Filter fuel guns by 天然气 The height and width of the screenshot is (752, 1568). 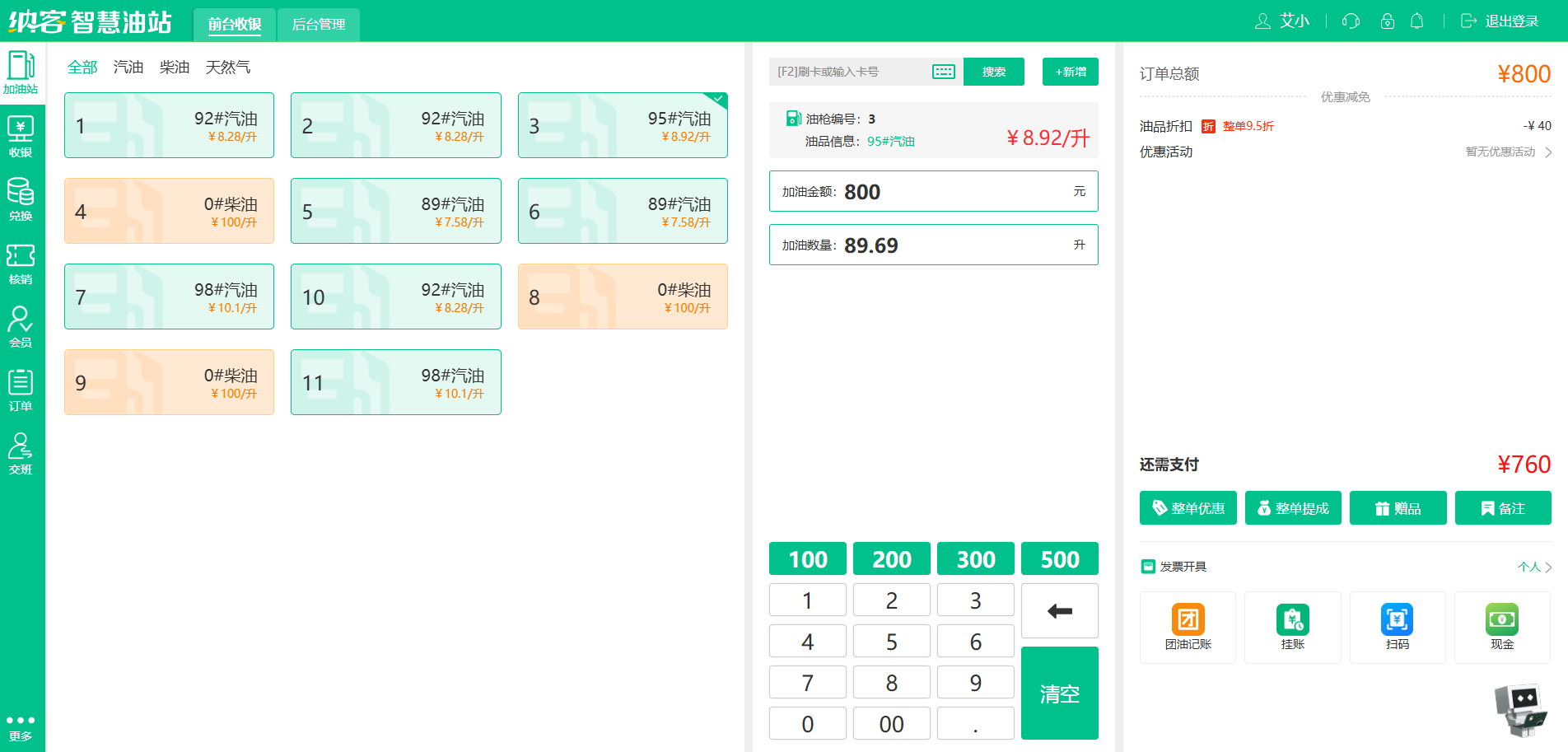coord(228,67)
